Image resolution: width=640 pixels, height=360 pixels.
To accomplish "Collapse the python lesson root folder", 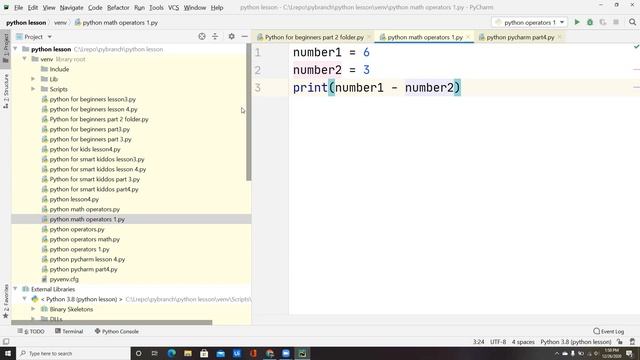I will click(16, 49).
